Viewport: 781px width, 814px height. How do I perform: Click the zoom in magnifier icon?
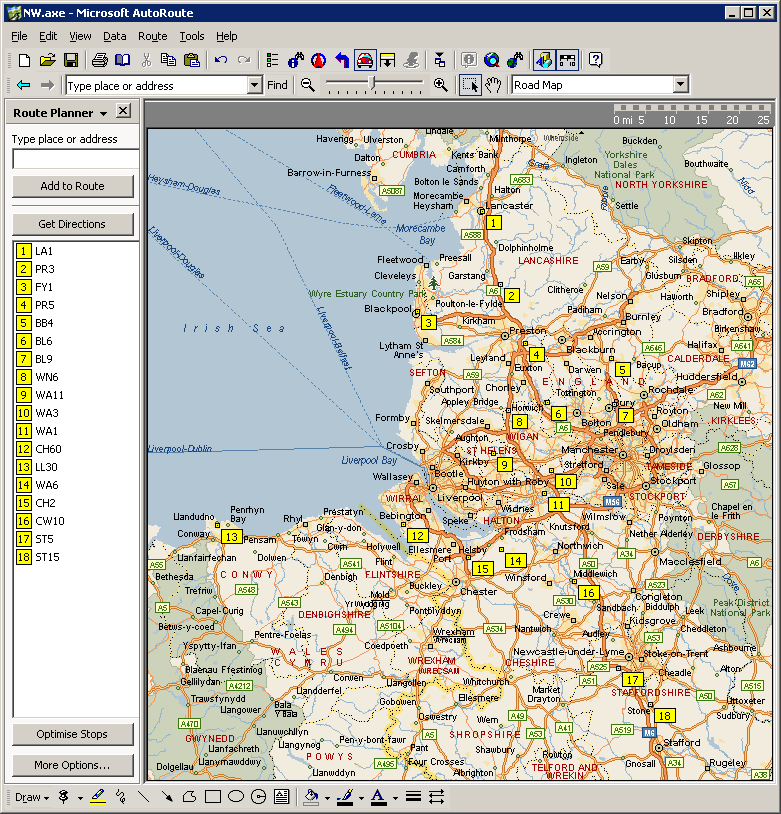tap(440, 85)
